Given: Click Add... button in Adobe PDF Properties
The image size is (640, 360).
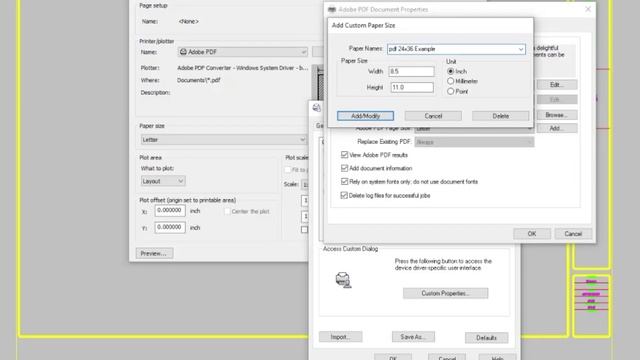Looking at the screenshot, I should coord(557,128).
